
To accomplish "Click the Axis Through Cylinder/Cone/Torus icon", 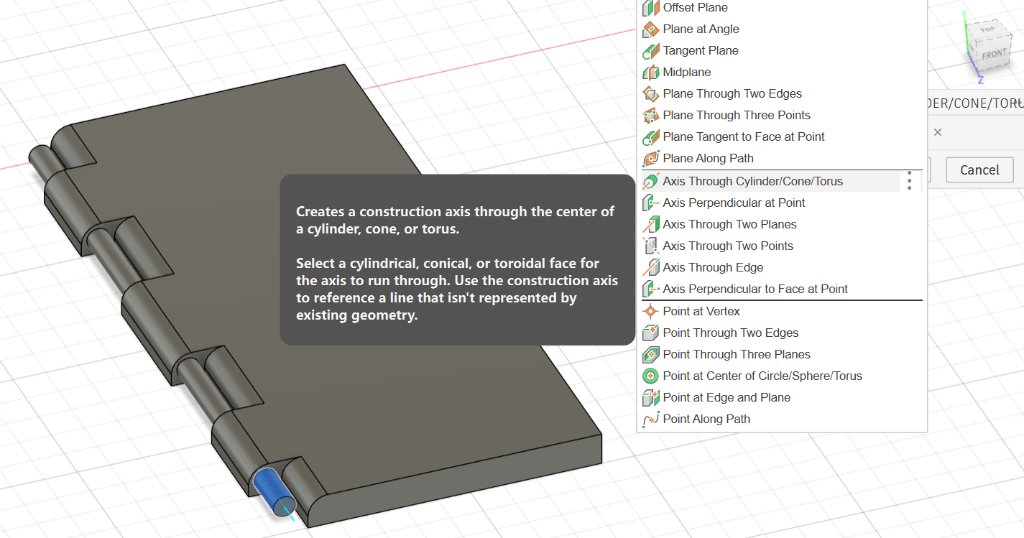I will tap(651, 182).
